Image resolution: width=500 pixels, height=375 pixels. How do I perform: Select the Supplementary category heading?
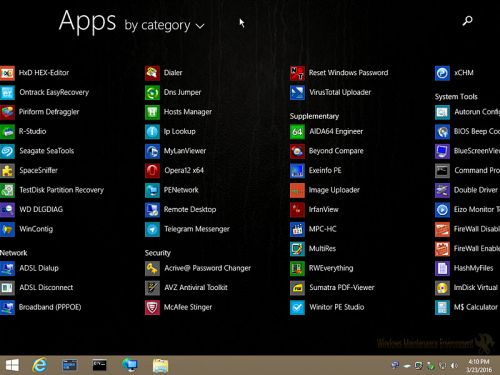pyautogui.click(x=314, y=116)
